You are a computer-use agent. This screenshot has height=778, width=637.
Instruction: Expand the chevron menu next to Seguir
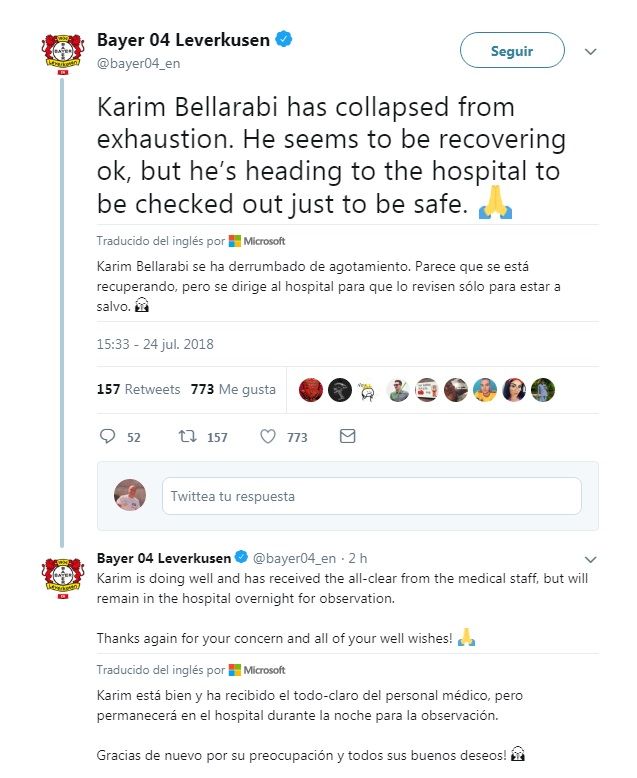click(x=590, y=51)
